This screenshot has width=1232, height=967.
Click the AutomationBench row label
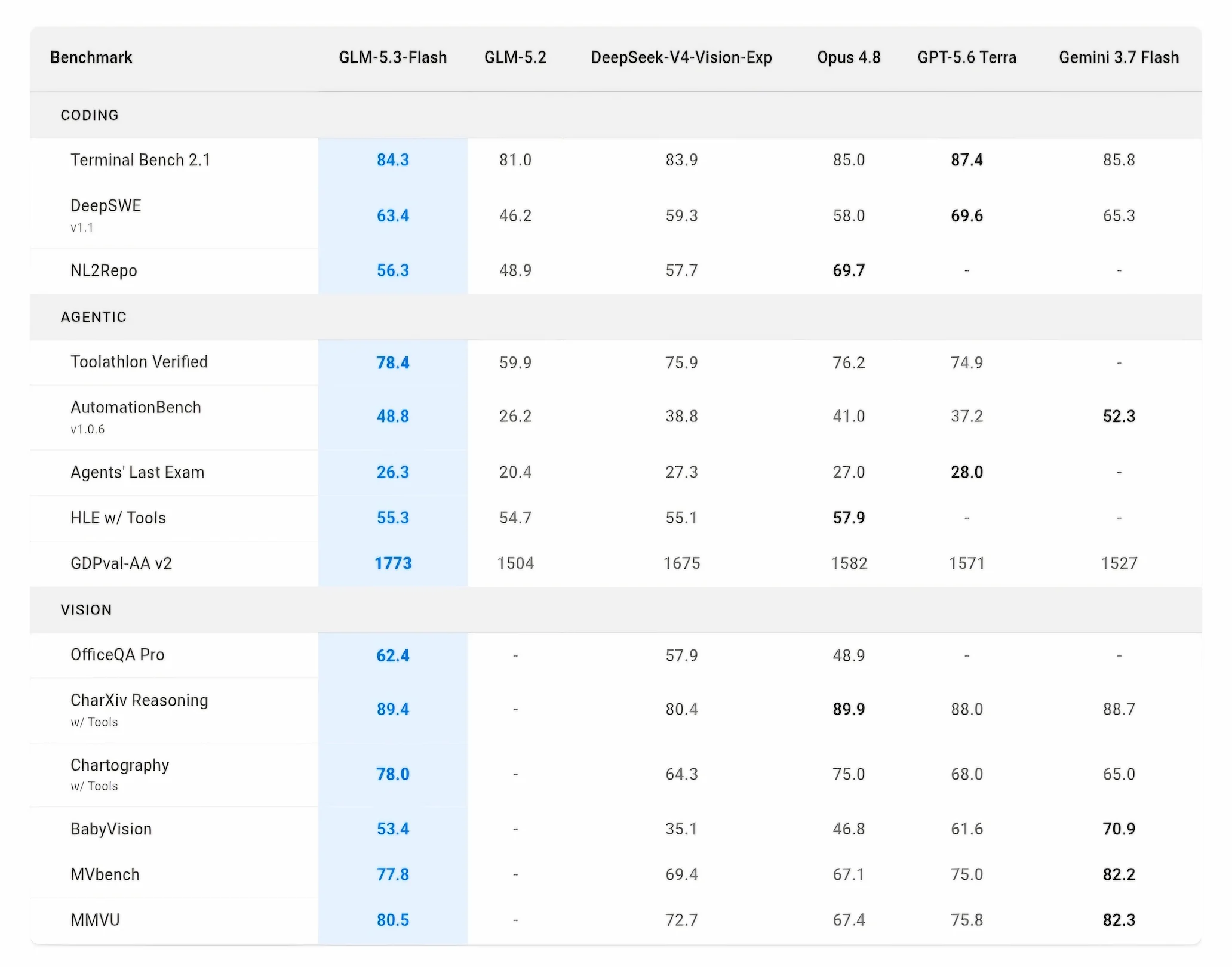136,407
